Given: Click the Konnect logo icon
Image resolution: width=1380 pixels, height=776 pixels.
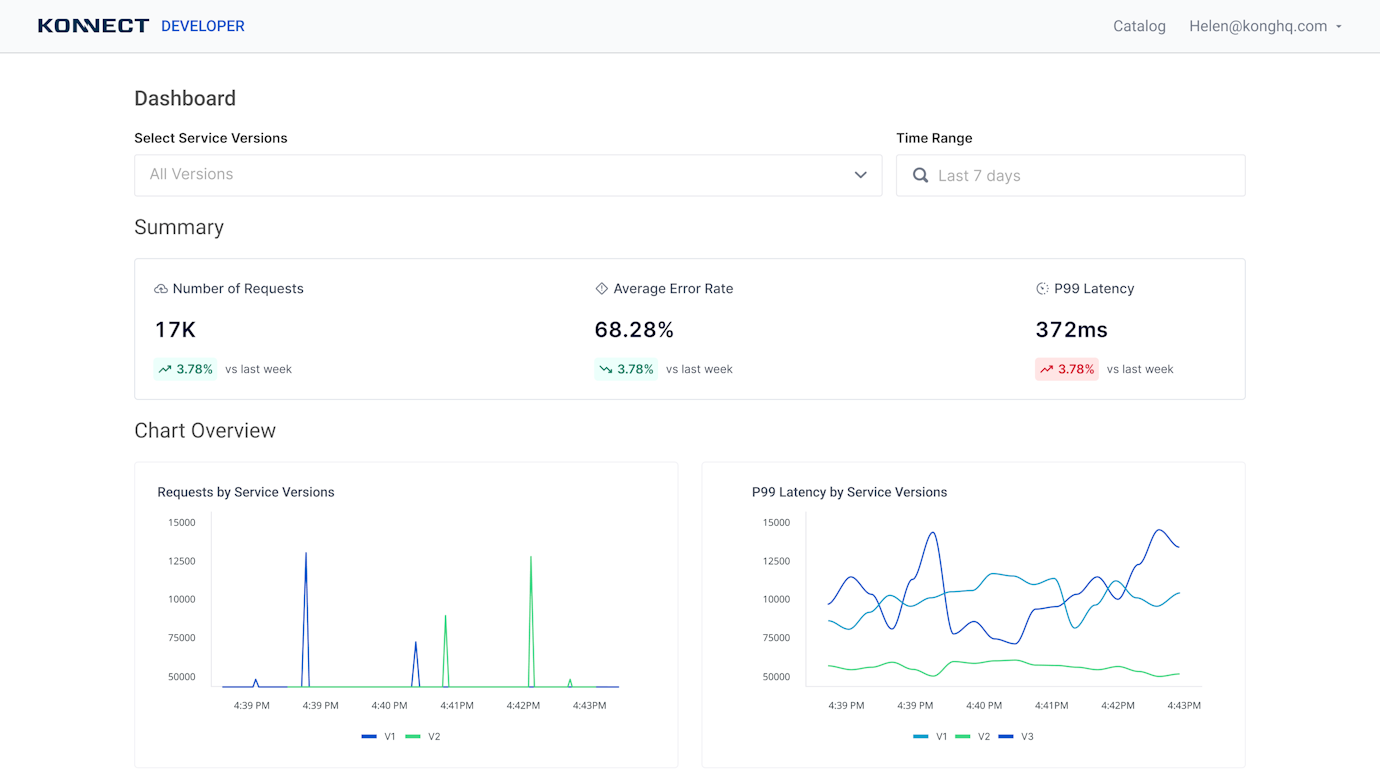Looking at the screenshot, I should pos(93,25).
